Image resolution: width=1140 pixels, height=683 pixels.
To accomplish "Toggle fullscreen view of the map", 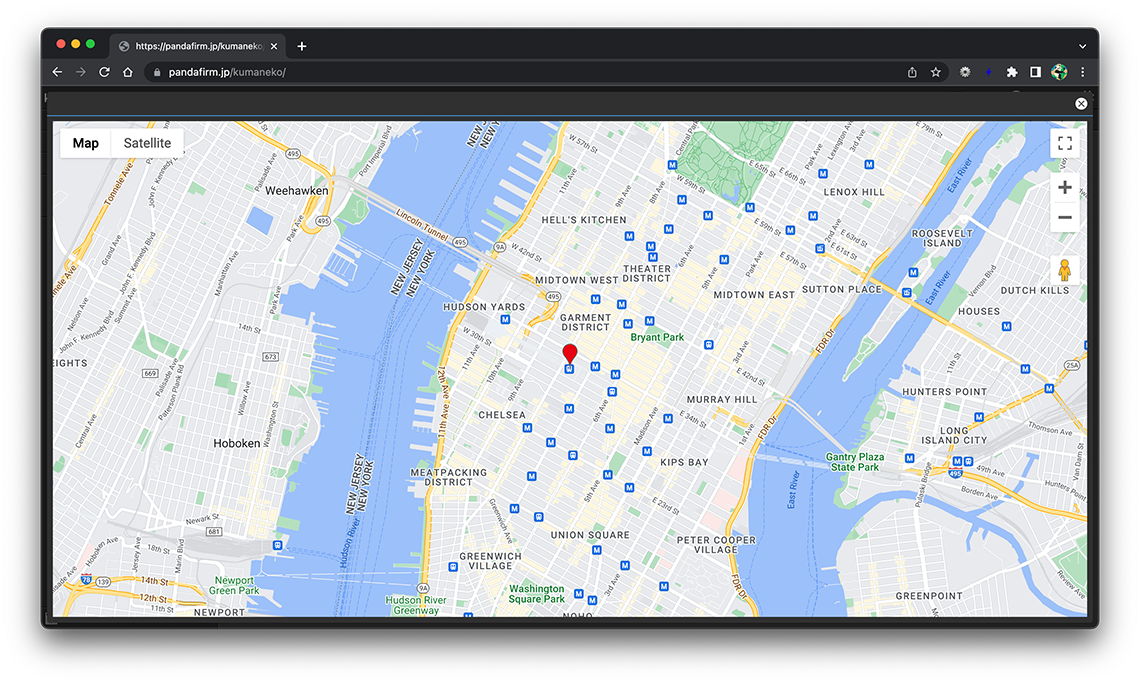I will pos(1064,144).
